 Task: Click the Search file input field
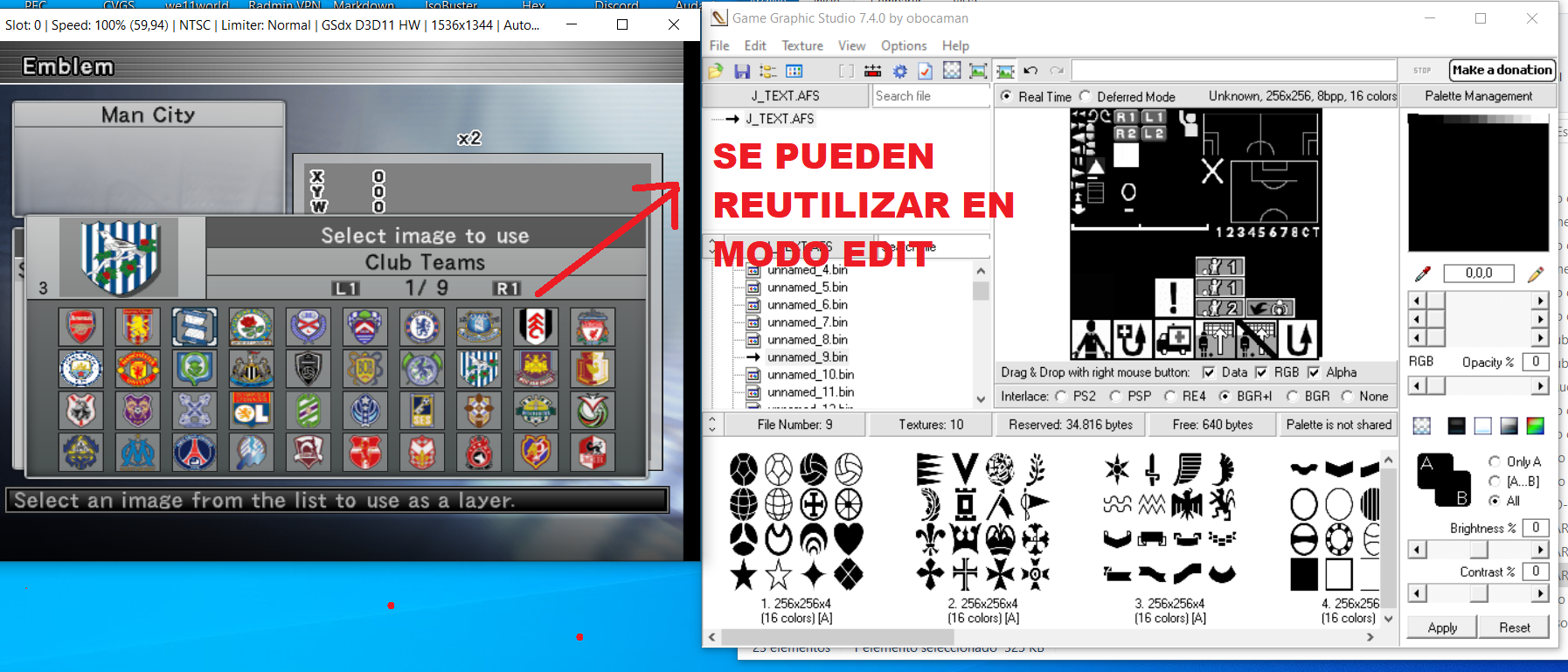[931, 96]
